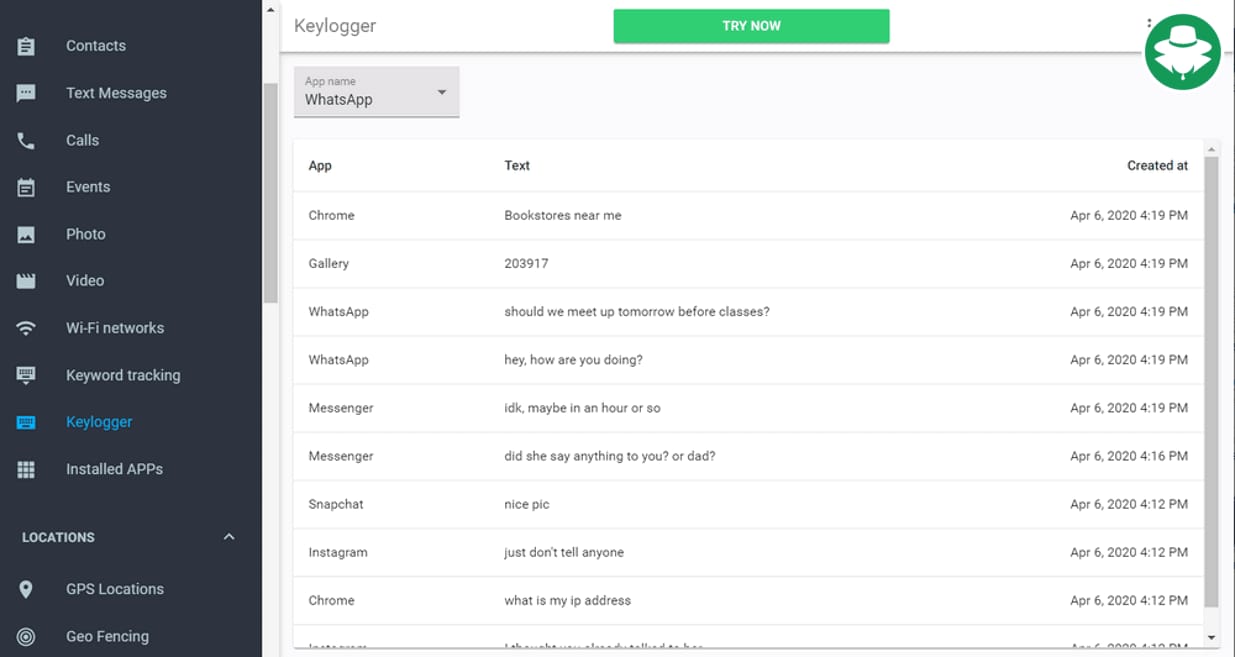Click the TRY NOW button
1235x657 pixels.
[751, 26]
